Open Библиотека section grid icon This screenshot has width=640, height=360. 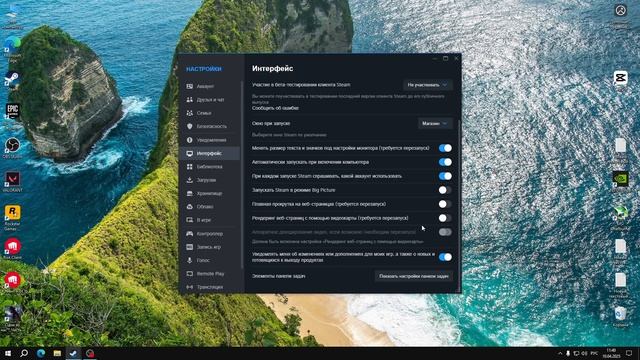click(x=189, y=167)
